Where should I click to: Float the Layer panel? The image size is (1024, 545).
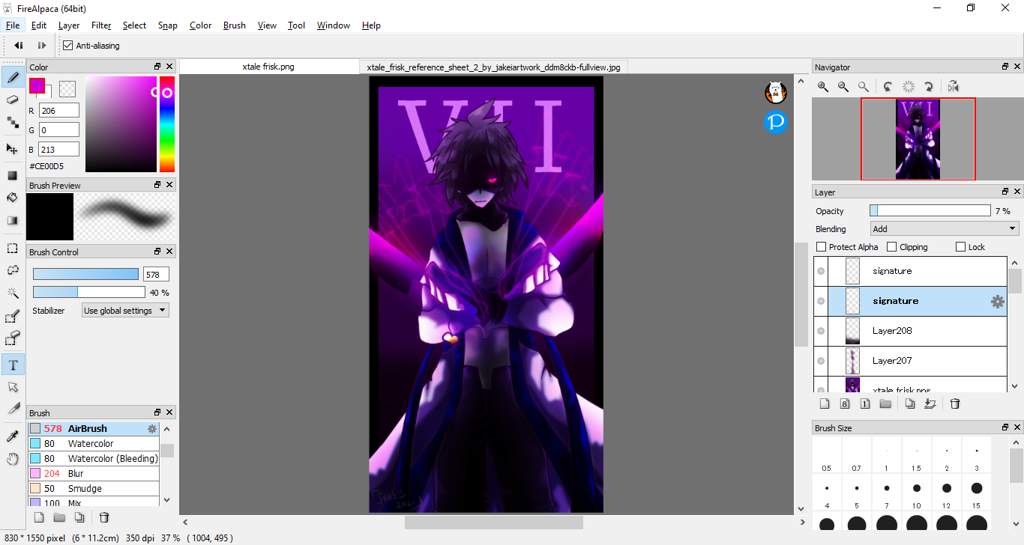click(1005, 191)
